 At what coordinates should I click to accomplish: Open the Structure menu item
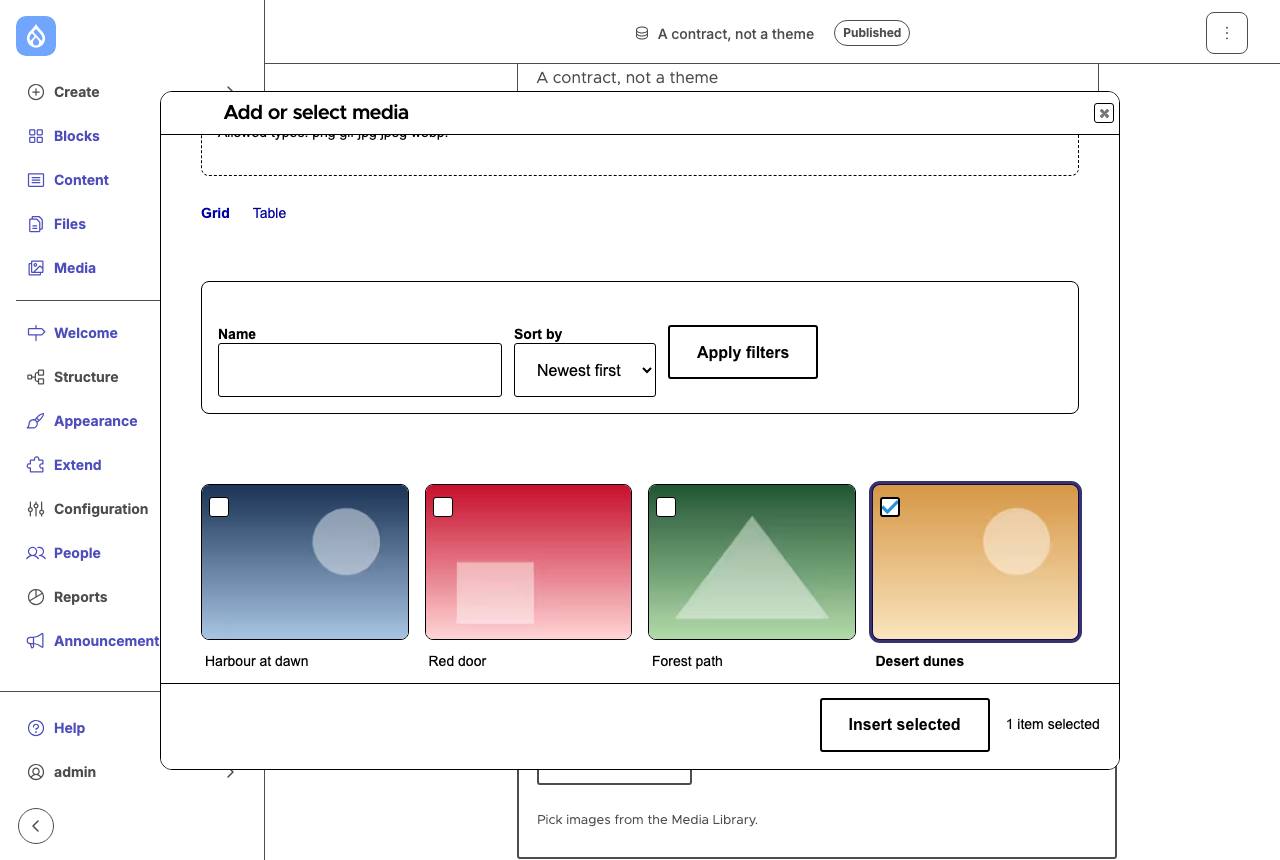(86, 377)
